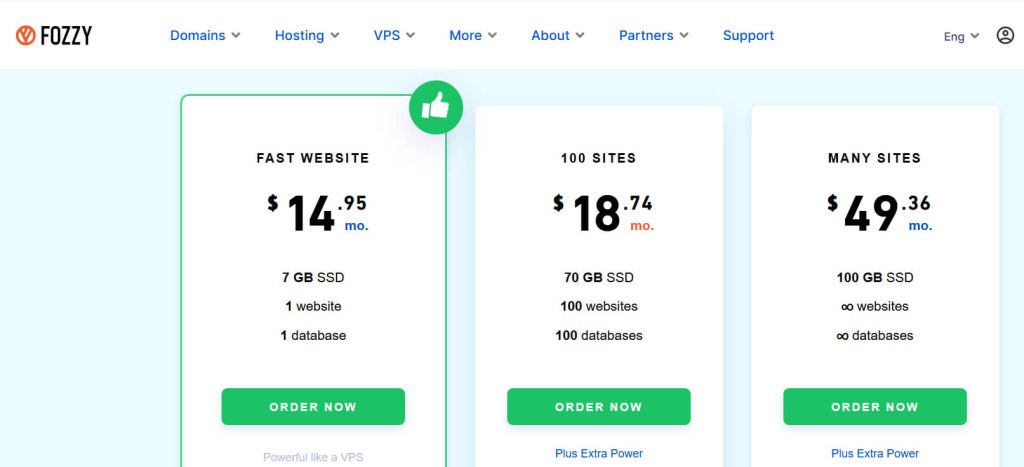The height and width of the screenshot is (467, 1024).
Task: Open the More dropdown menu
Action: click(472, 35)
